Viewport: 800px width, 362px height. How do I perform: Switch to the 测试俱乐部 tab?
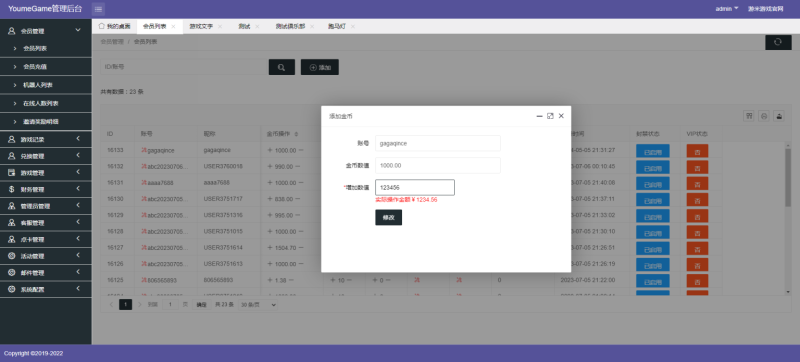click(290, 27)
